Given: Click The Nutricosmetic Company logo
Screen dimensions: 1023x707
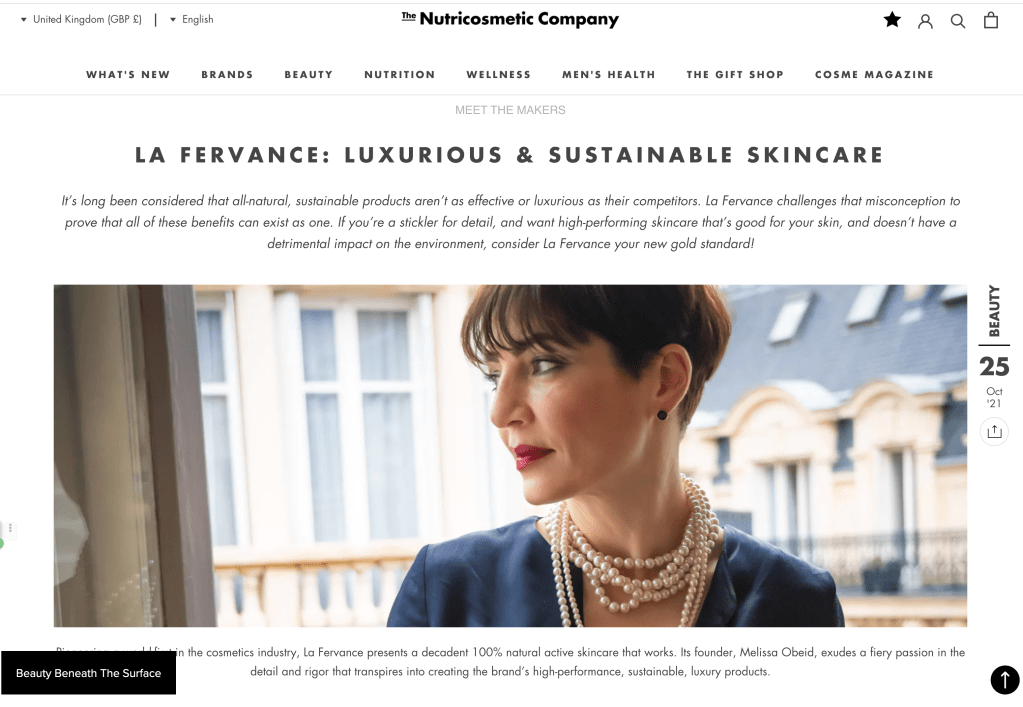Looking at the screenshot, I should tap(510, 20).
